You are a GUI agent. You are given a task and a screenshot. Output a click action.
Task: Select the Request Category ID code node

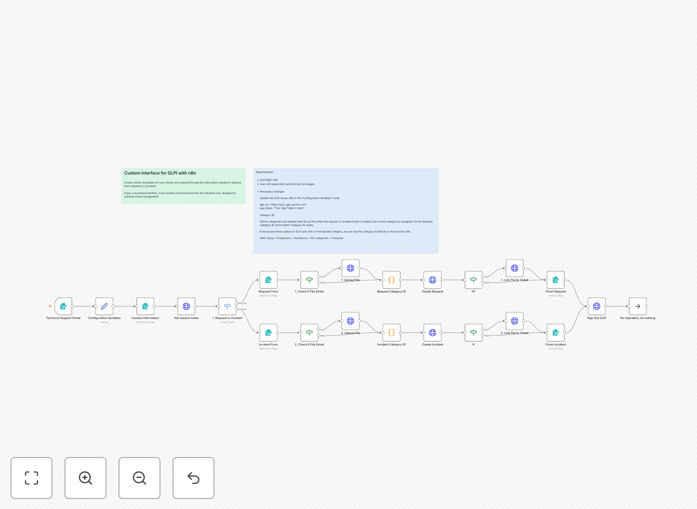coord(392,280)
